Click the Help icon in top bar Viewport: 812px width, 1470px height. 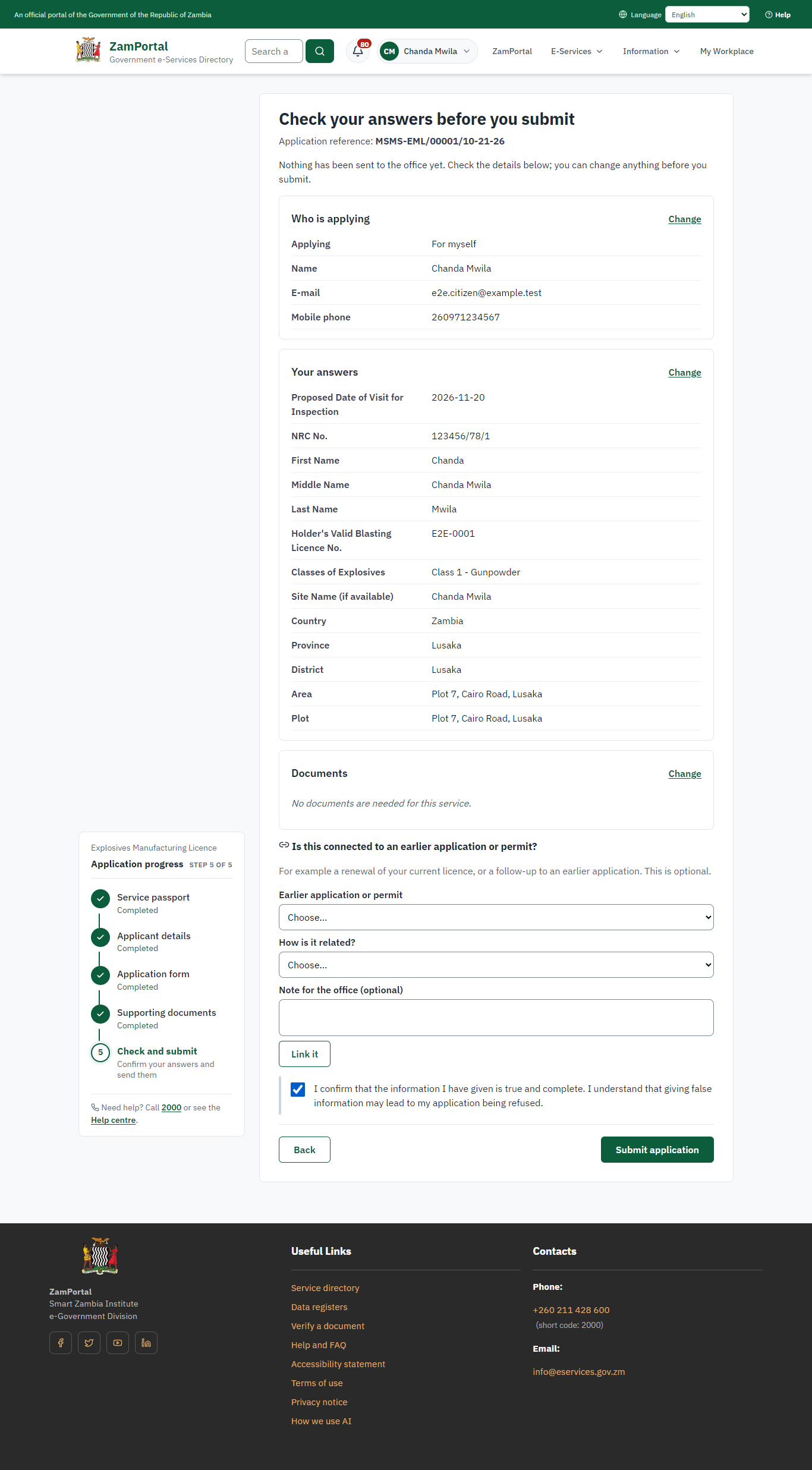(769, 15)
